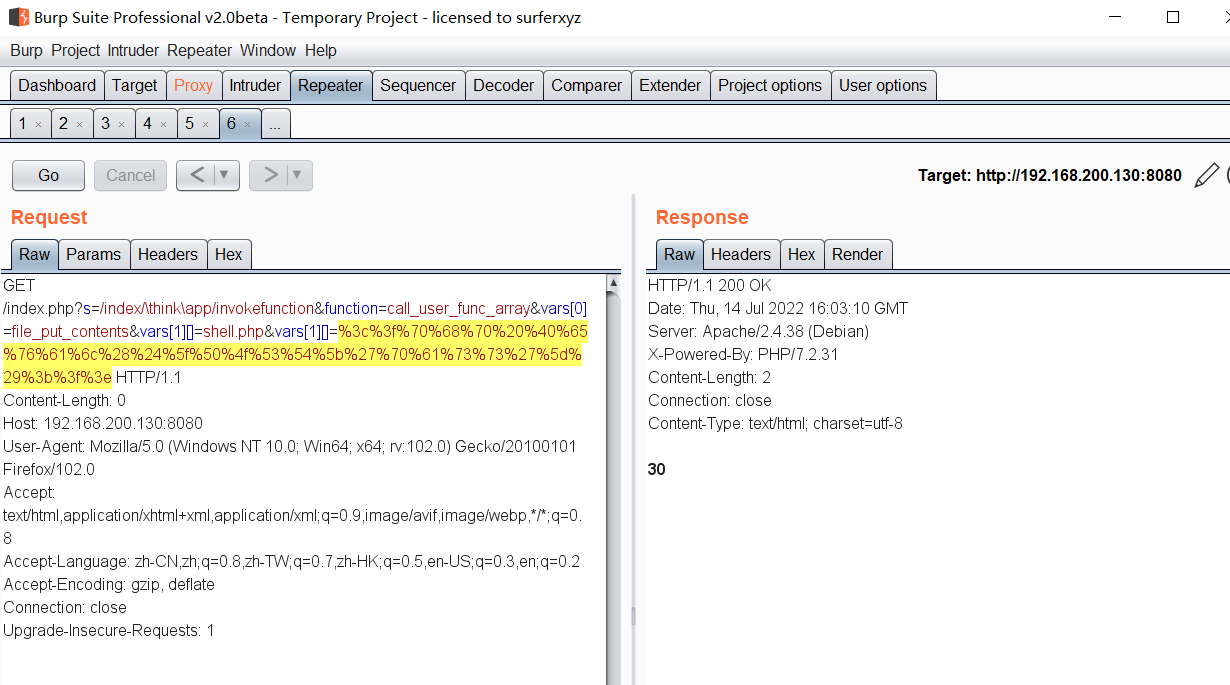Viewport: 1230px width, 685px height.
Task: Open the Window menu
Action: [268, 51]
